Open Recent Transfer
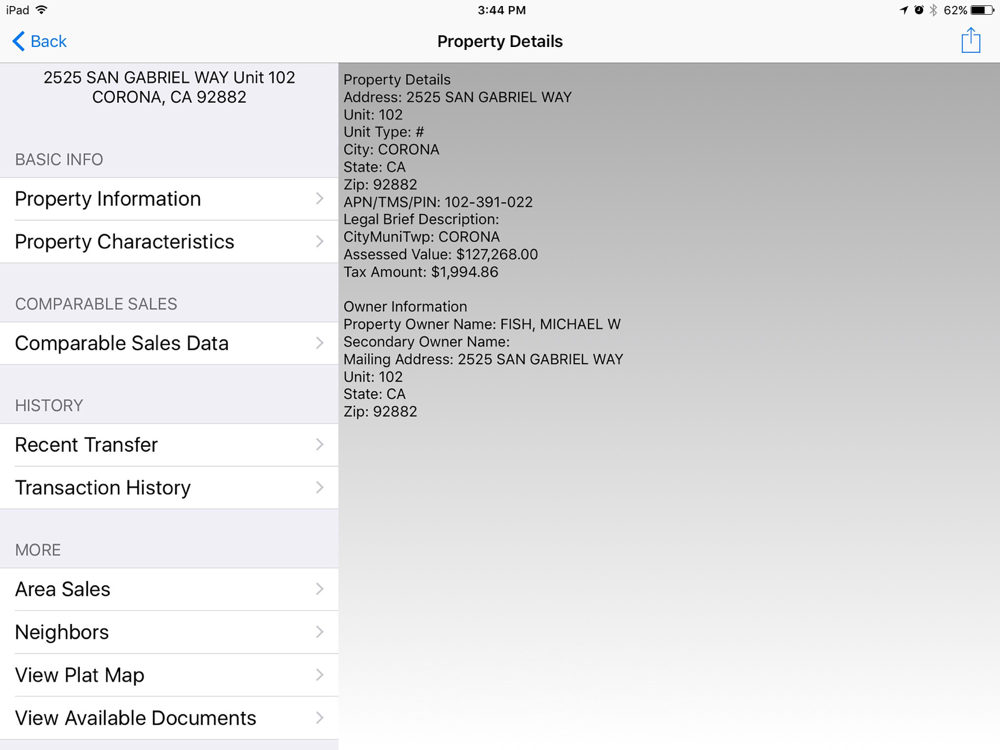Screen dimensions: 1000x750 pyautogui.click(x=169, y=445)
